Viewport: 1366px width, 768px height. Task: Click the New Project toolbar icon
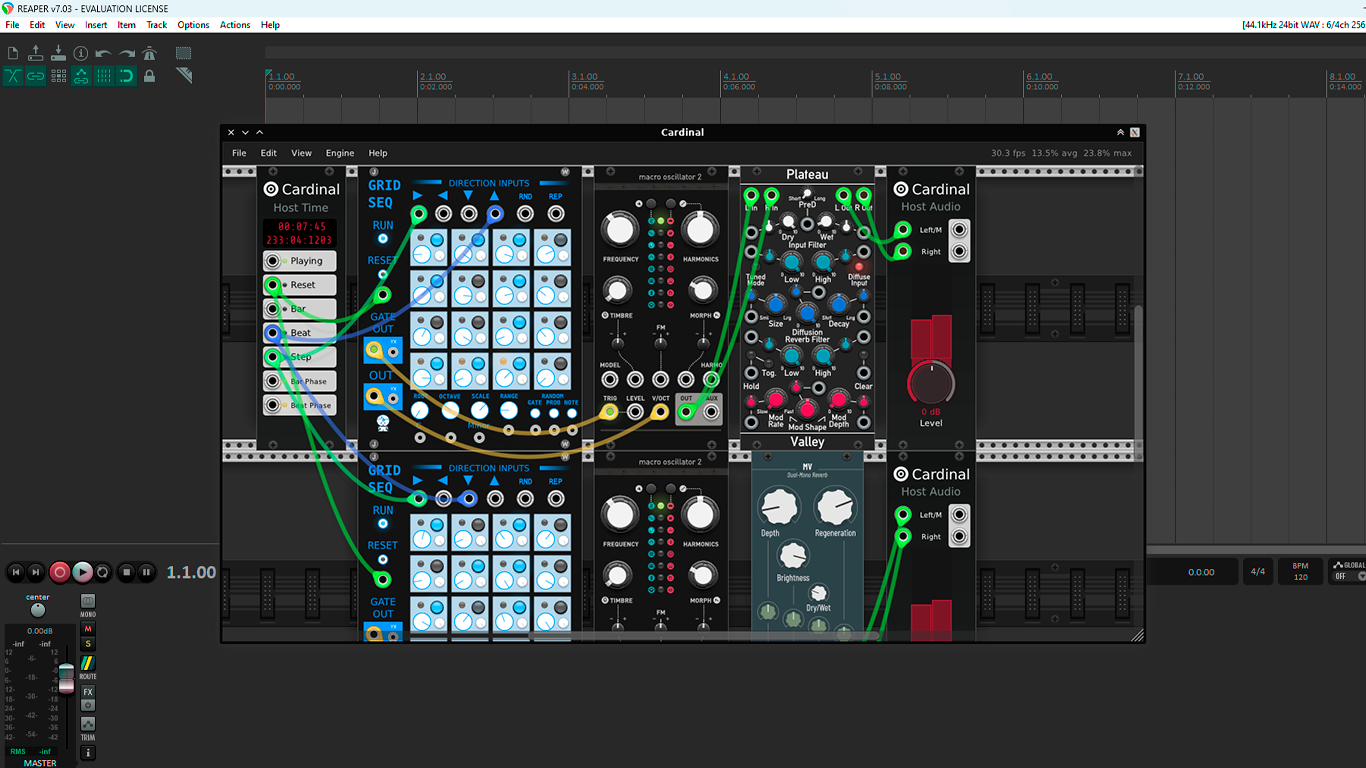(x=13, y=53)
